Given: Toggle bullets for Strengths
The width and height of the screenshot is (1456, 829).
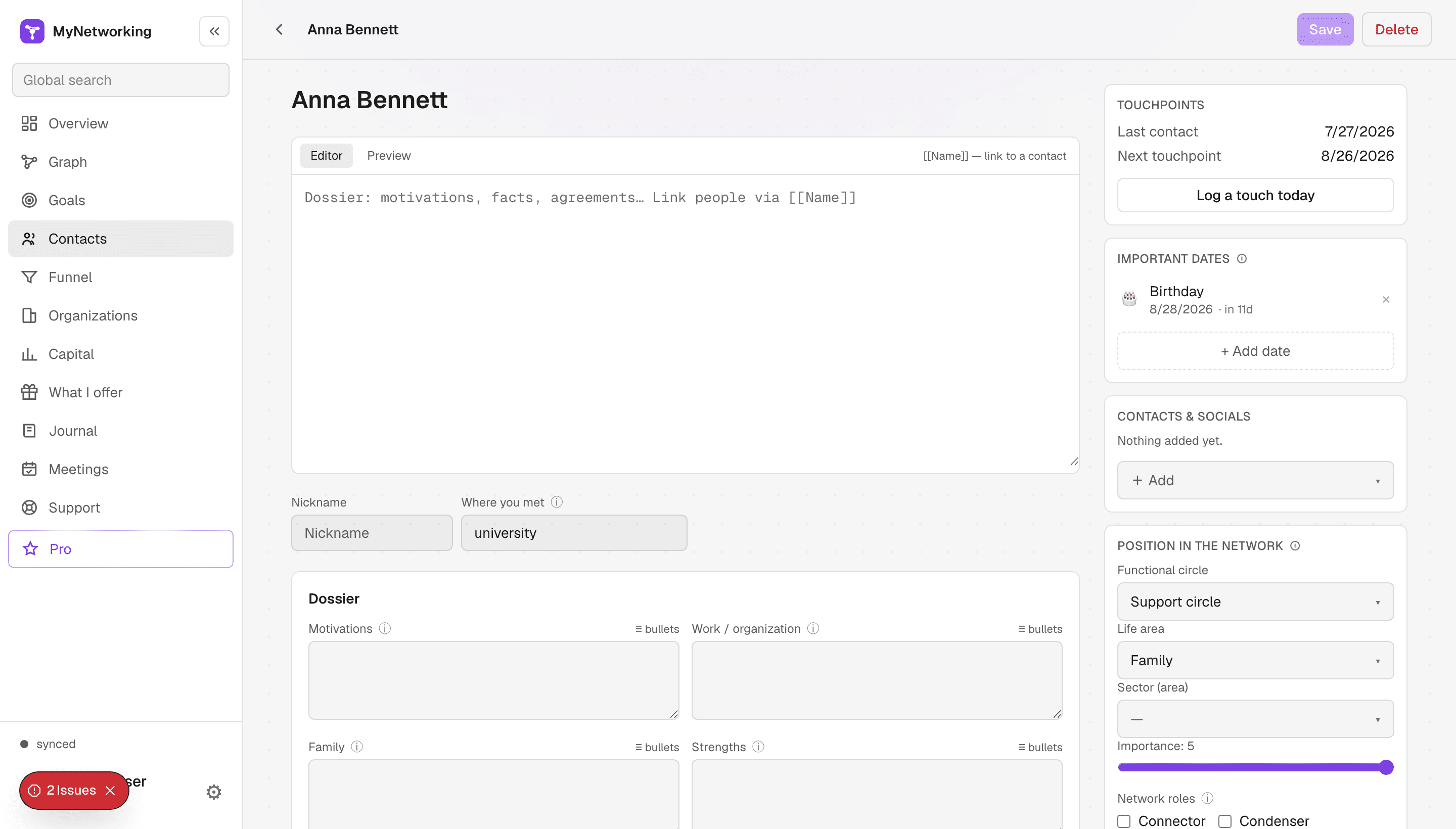Looking at the screenshot, I should pos(1040,747).
